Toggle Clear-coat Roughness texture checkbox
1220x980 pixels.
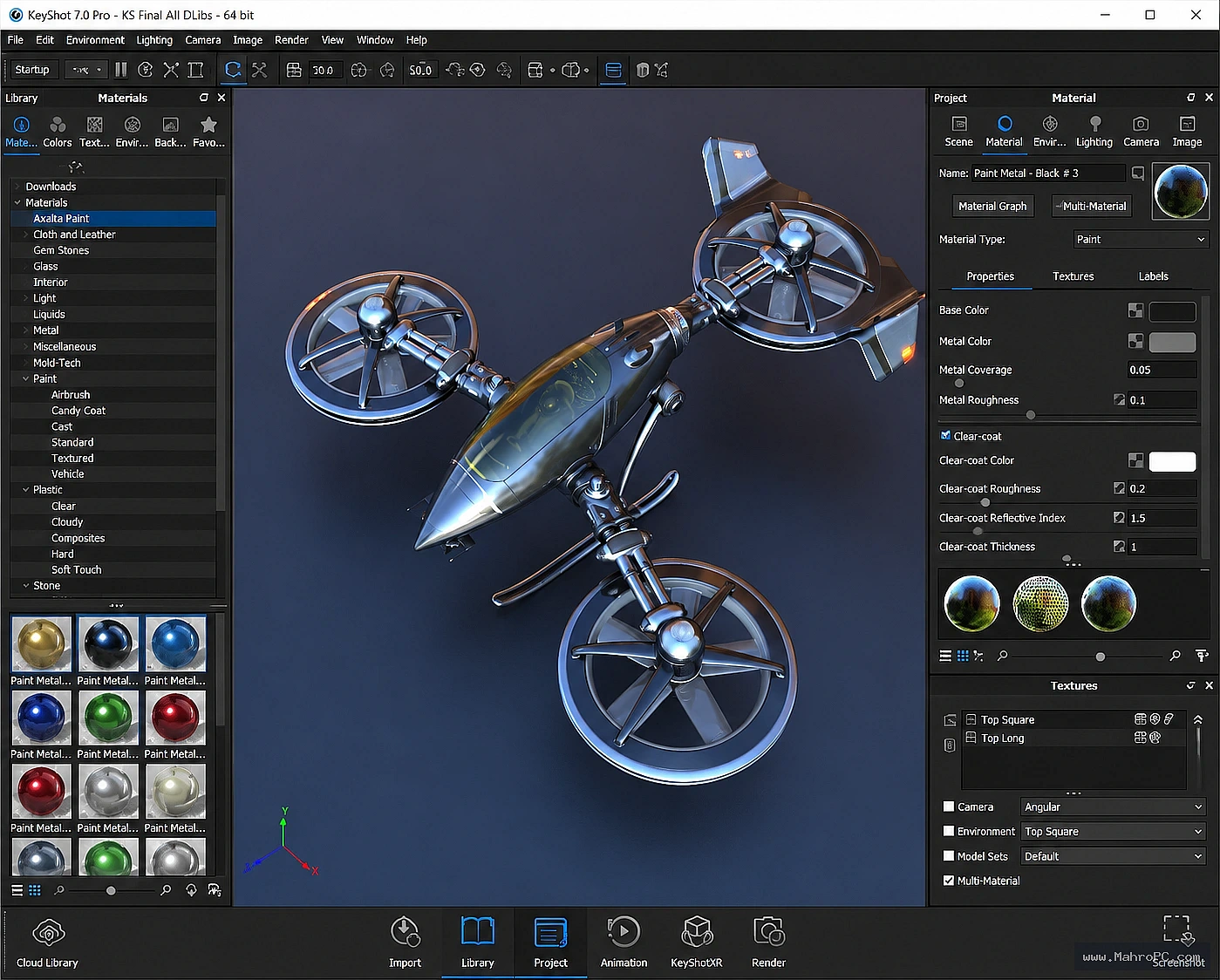point(1119,488)
